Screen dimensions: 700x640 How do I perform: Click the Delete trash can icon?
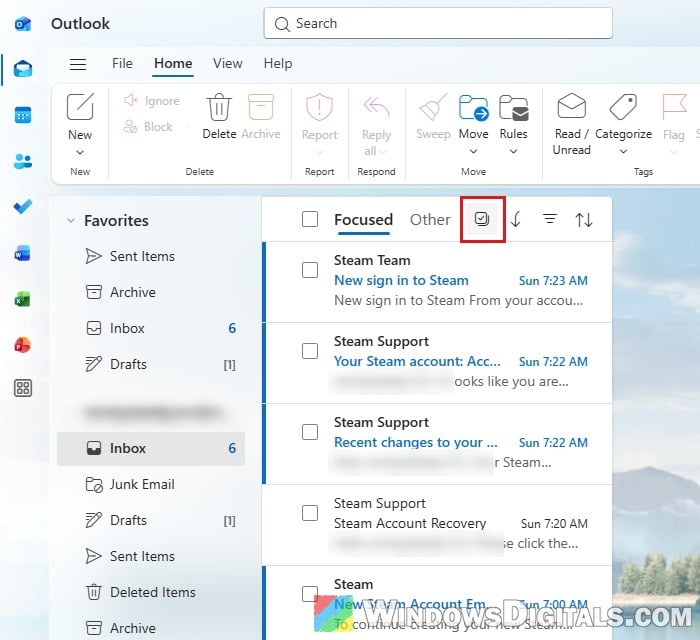(219, 107)
